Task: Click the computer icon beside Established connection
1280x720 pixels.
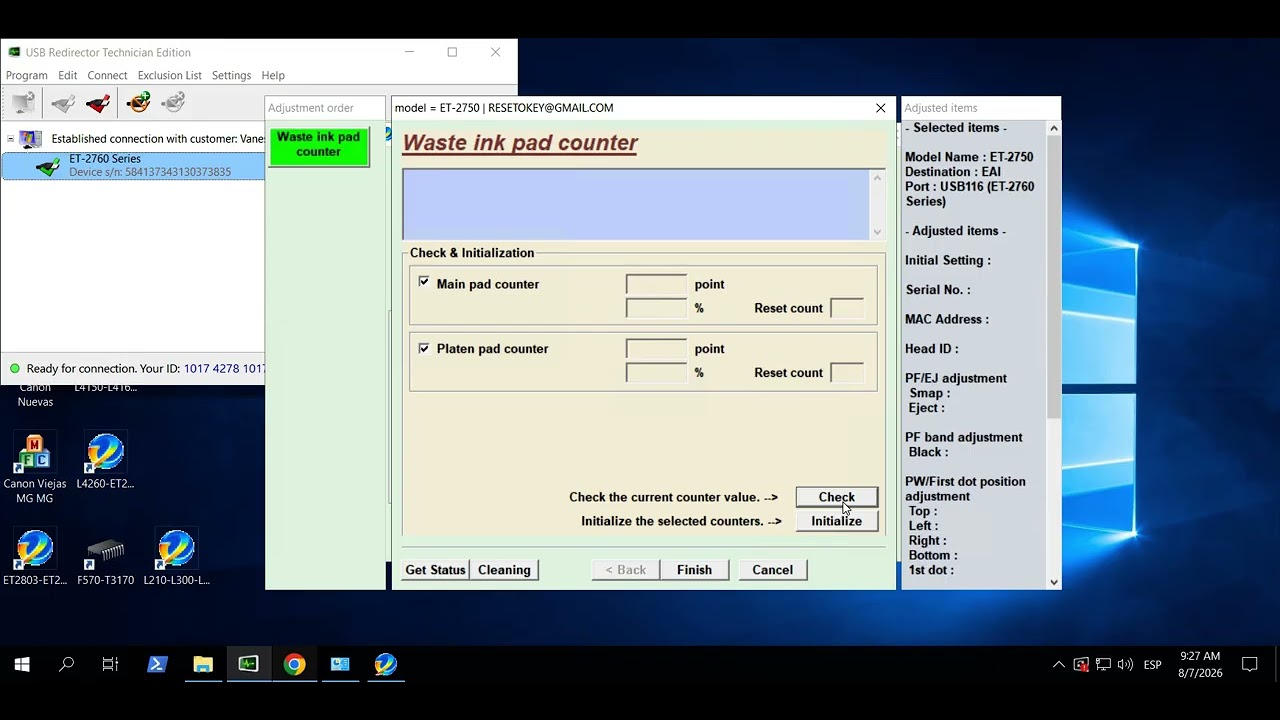Action: coord(31,139)
